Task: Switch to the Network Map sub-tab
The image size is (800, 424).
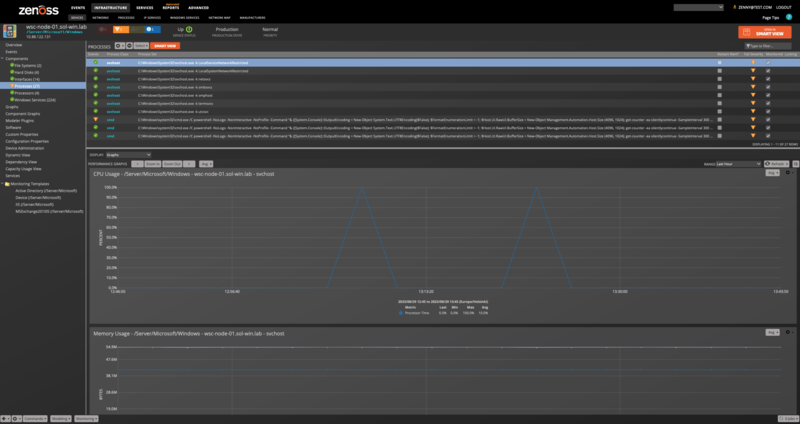Action: tap(219, 17)
